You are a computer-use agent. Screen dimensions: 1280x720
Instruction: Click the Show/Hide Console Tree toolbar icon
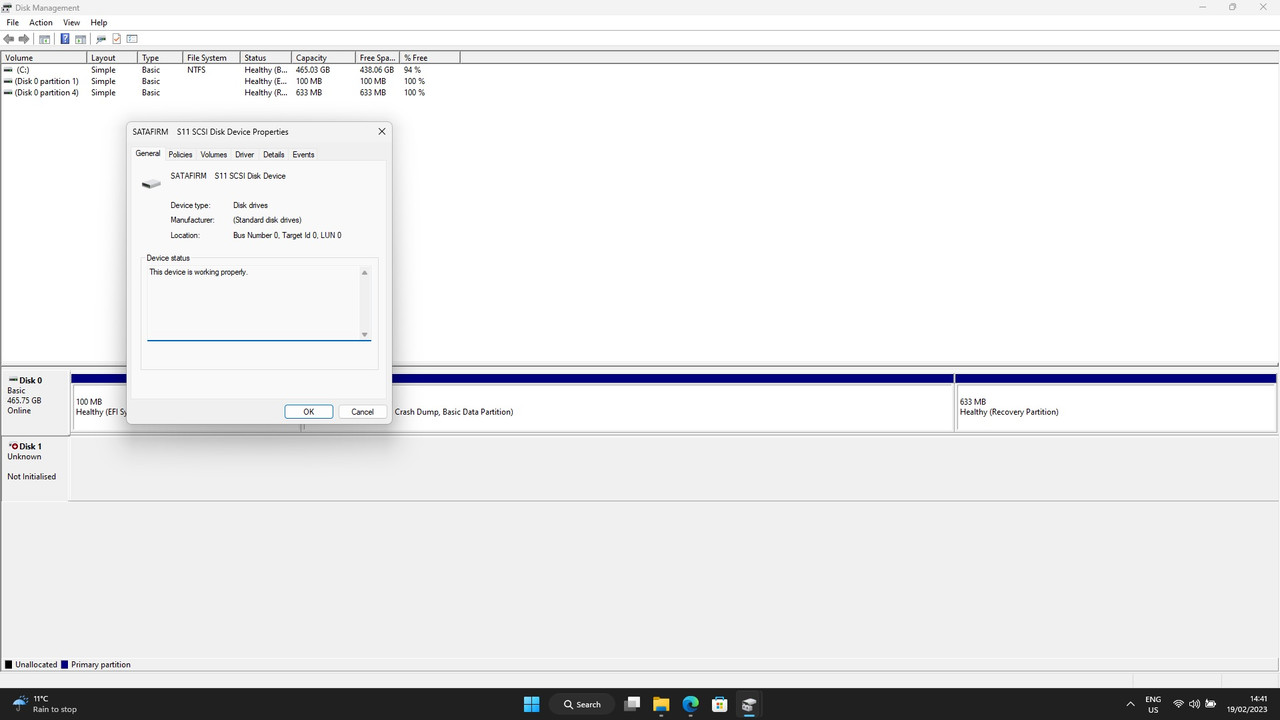44,39
